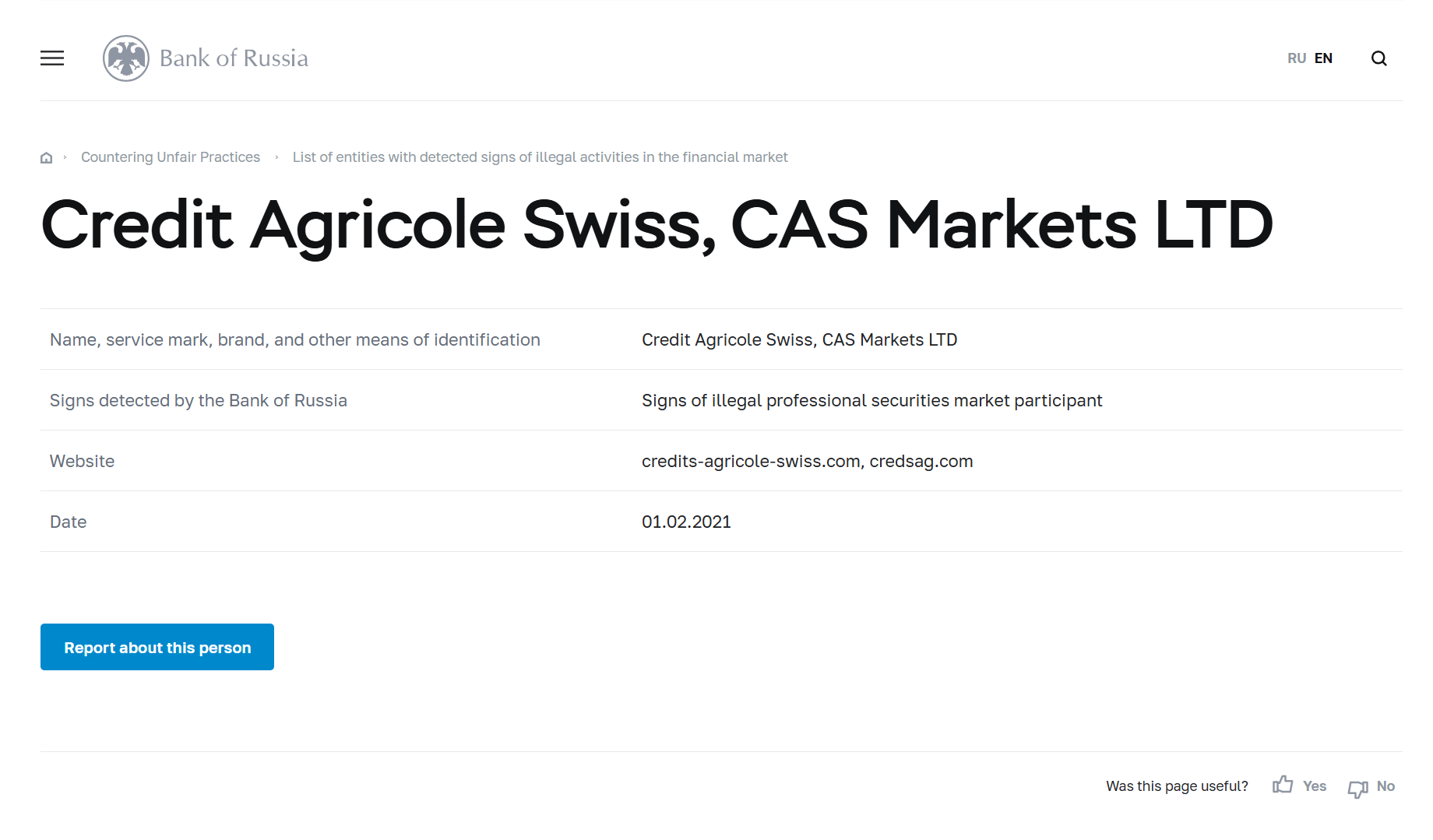Open Countering Unfair Practices breadcrumb
The image size is (1433, 840).
(171, 157)
